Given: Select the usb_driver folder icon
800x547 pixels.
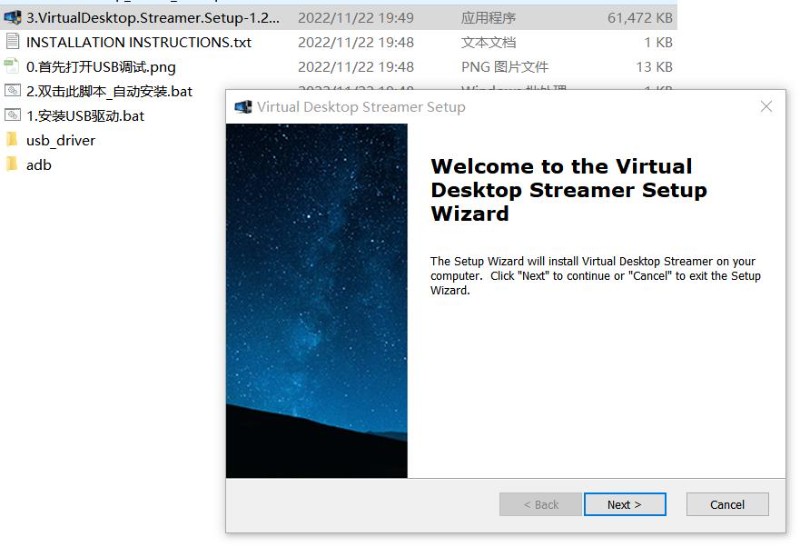Looking at the screenshot, I should point(11,139).
